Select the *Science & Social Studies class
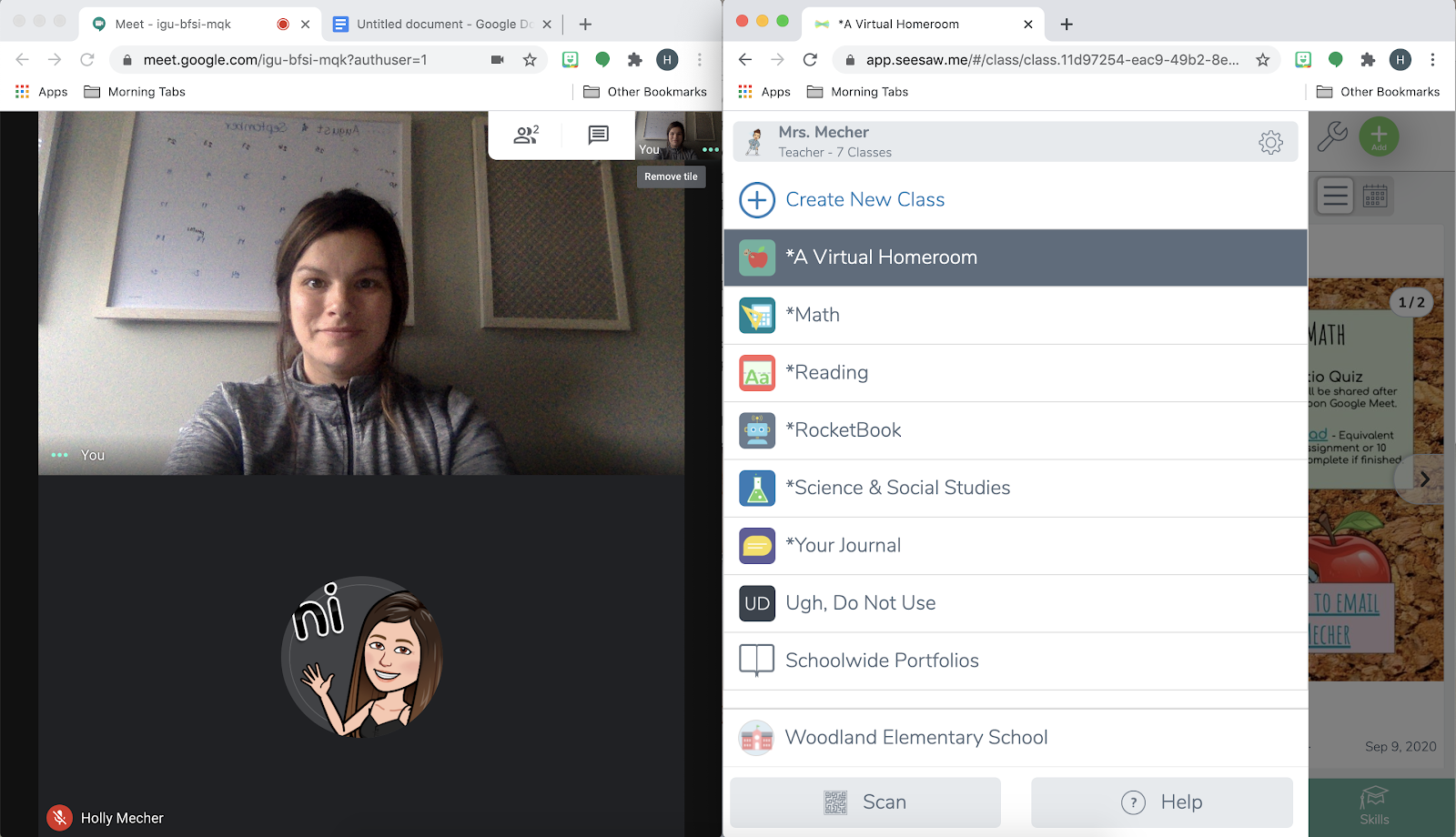 (x=1016, y=488)
